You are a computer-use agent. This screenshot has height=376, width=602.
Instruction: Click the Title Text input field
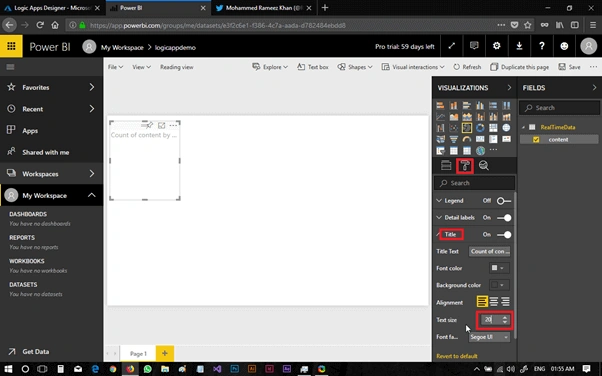[x=490, y=252]
